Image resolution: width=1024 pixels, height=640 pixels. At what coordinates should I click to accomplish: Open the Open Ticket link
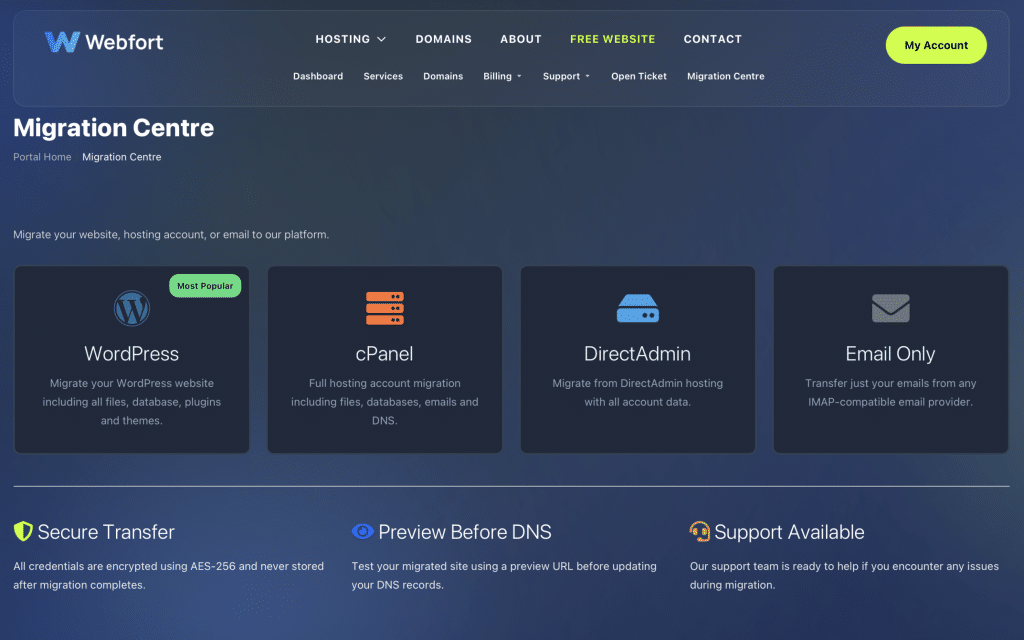click(x=638, y=76)
